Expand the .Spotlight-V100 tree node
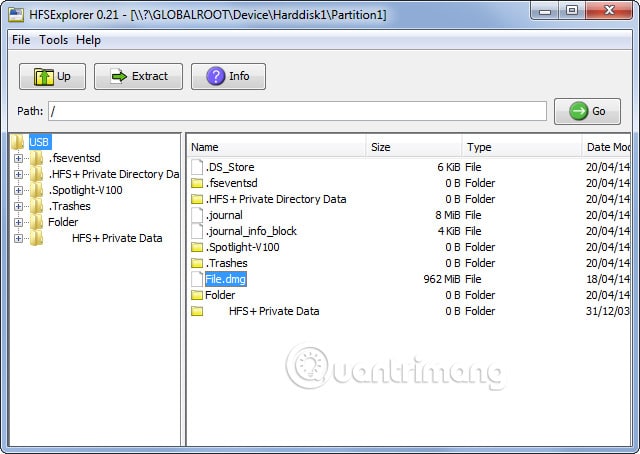 (18, 190)
